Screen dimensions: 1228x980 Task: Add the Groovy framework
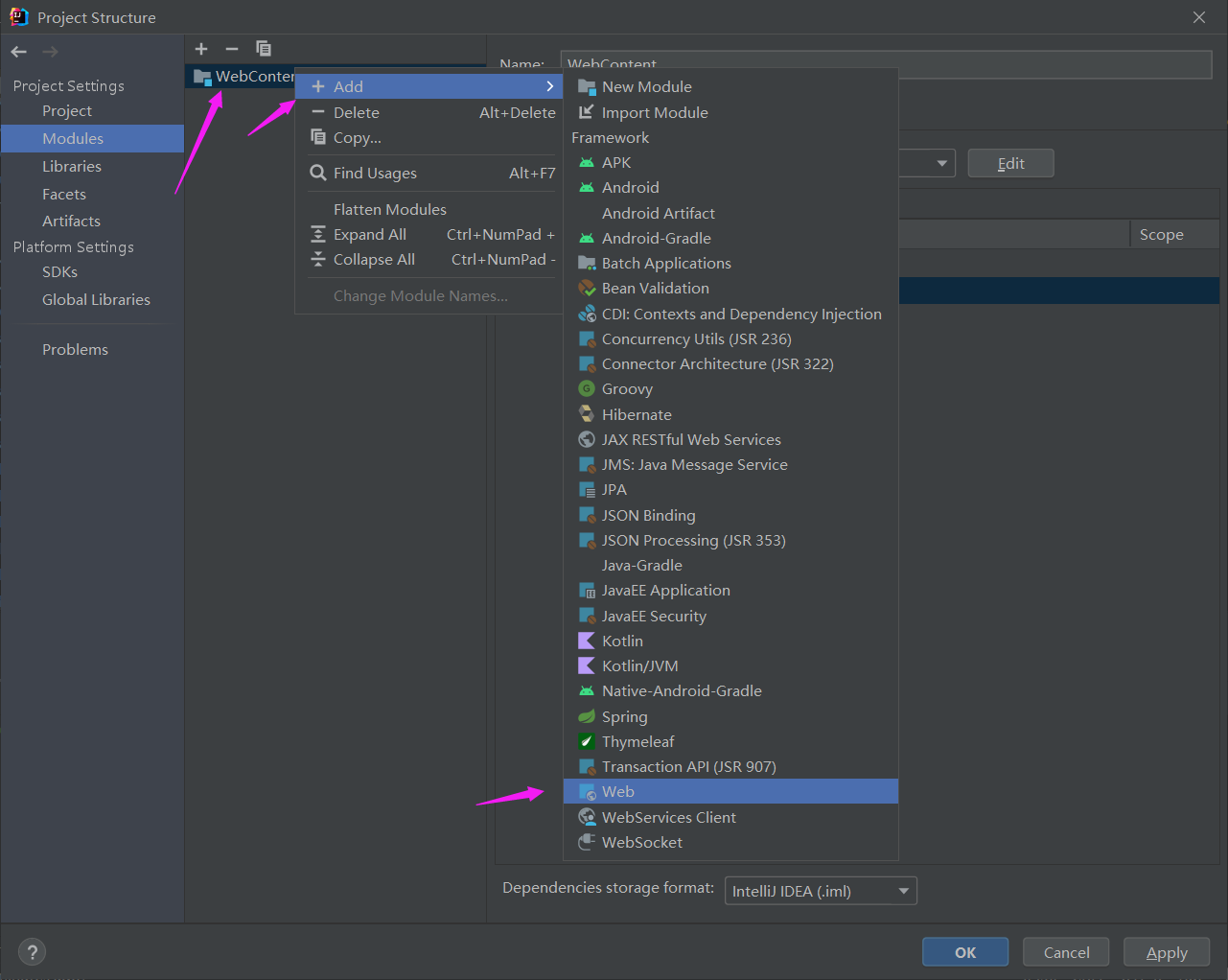[730, 389]
